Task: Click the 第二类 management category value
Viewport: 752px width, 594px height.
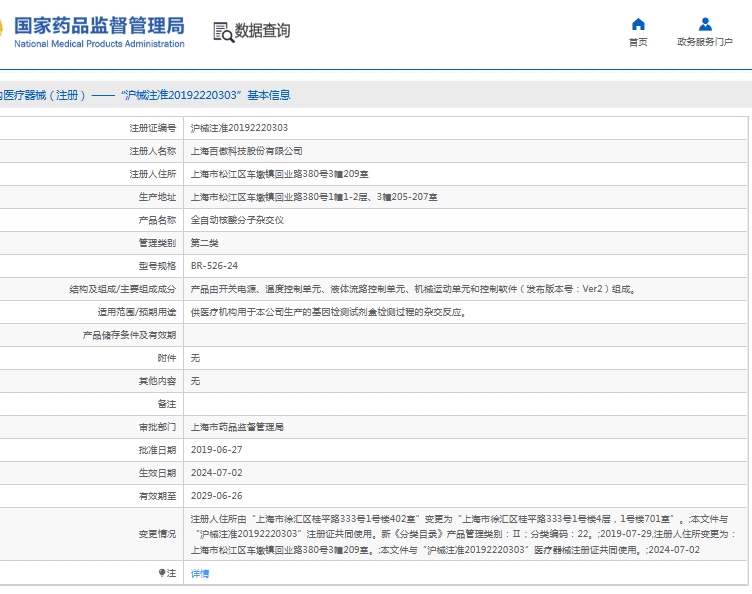Action: [x=204, y=243]
